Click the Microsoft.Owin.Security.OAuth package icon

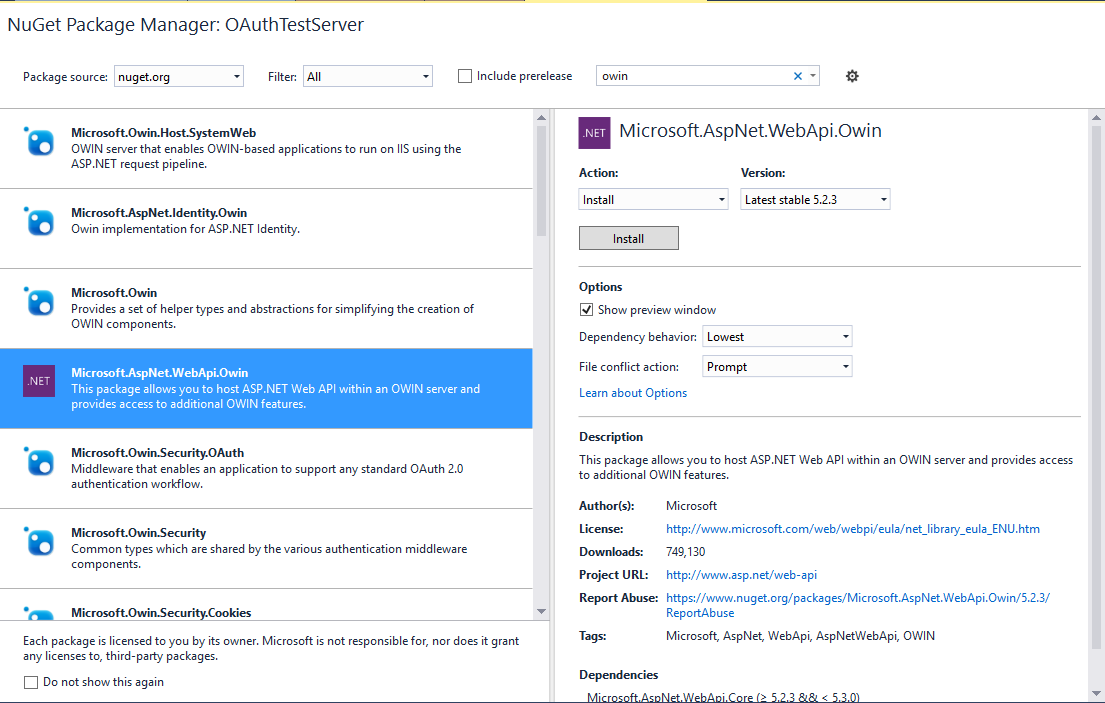(38, 461)
